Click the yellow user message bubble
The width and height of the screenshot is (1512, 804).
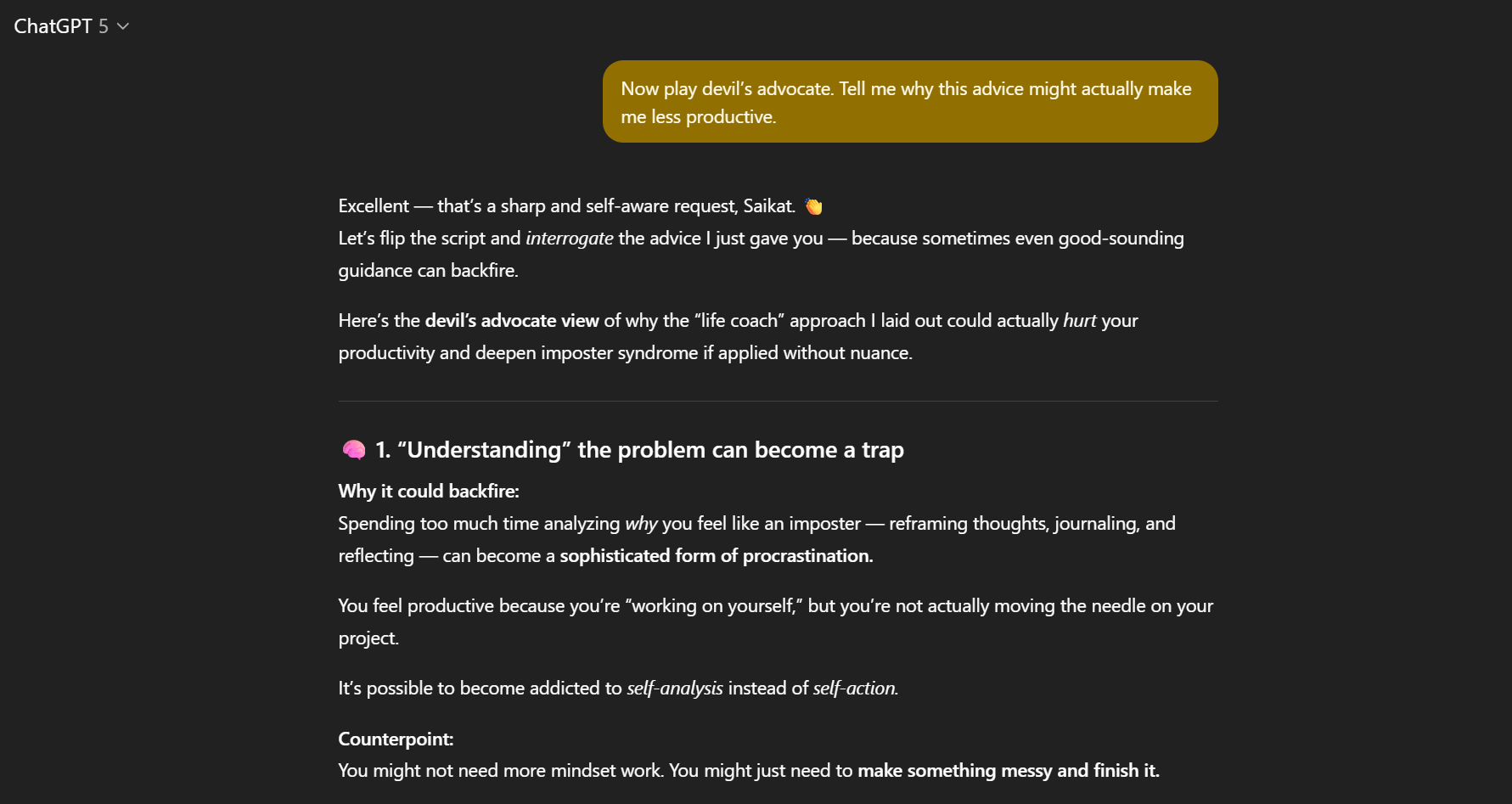coord(909,102)
